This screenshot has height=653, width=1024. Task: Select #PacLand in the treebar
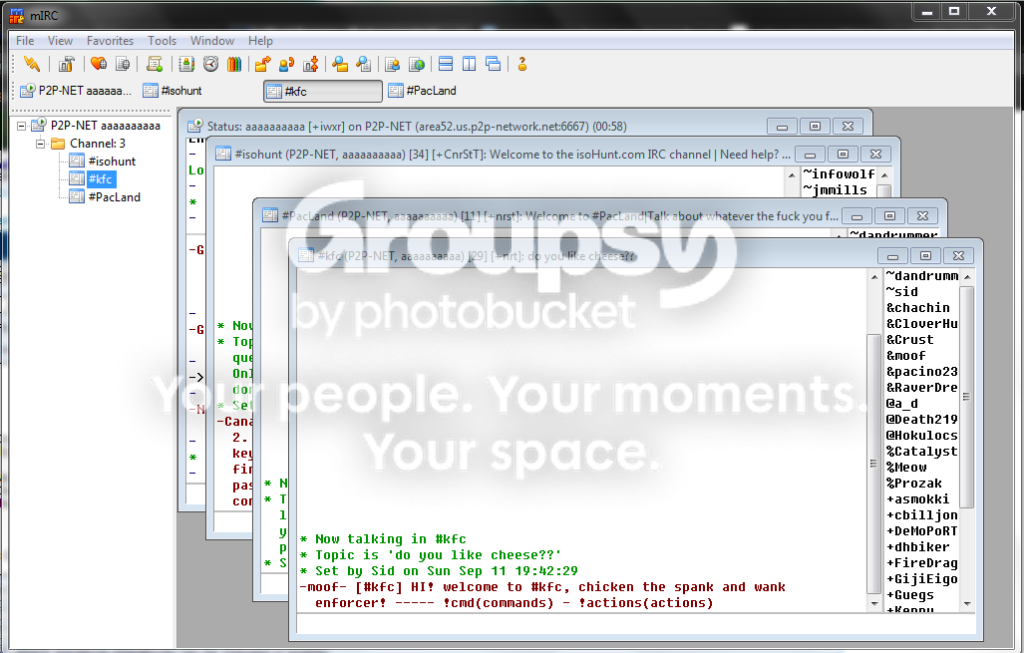114,197
